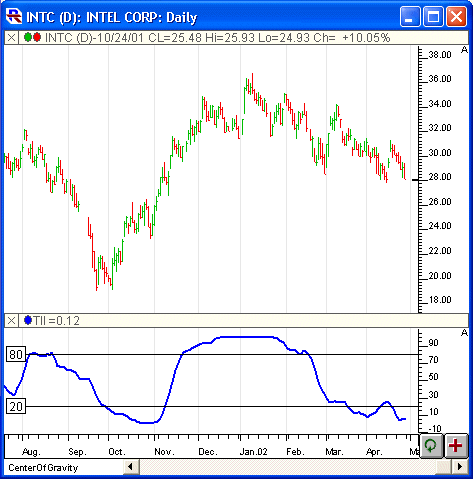Click the blue TII indicator color dot

tap(28, 321)
